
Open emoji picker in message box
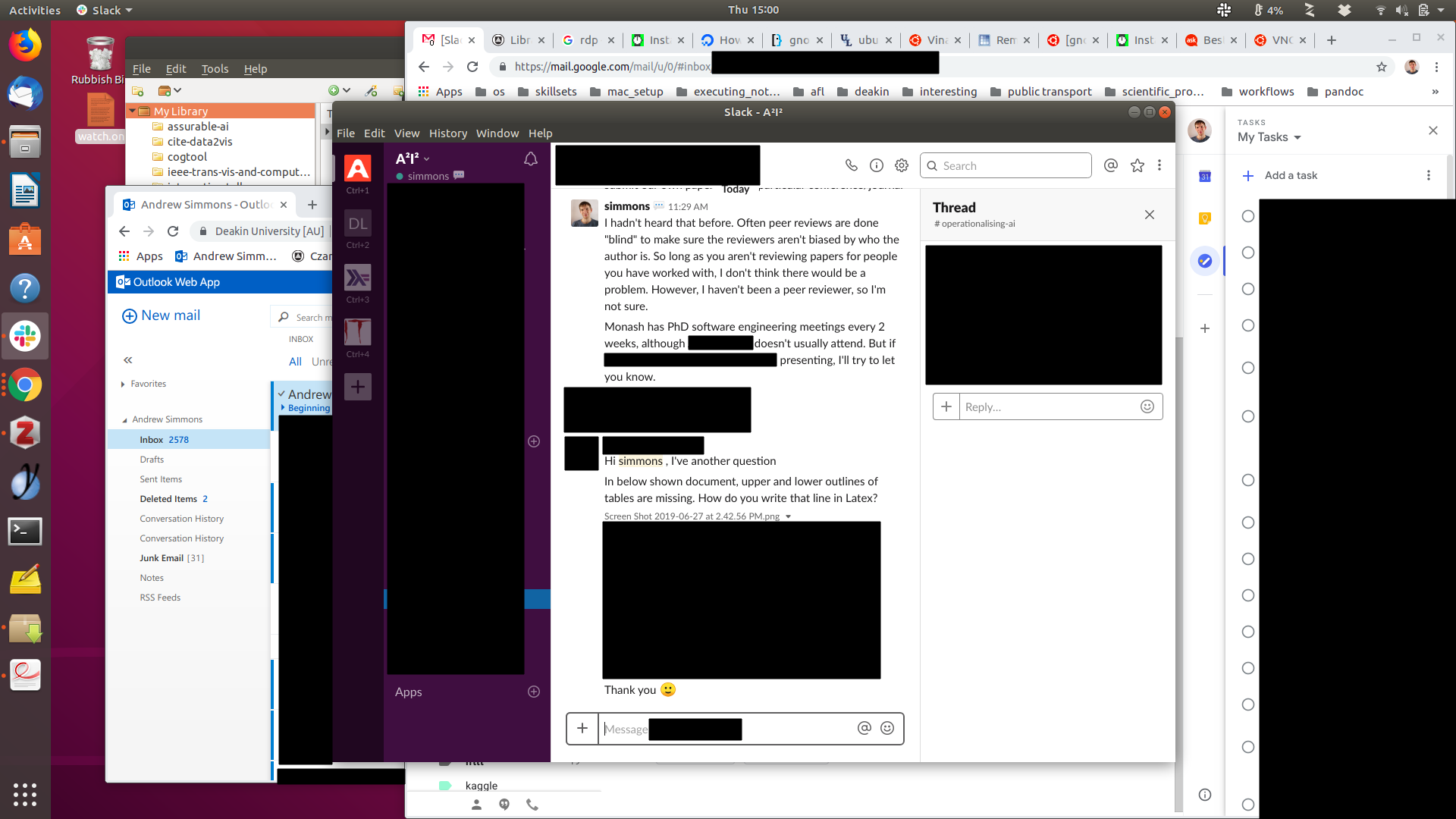click(x=886, y=728)
